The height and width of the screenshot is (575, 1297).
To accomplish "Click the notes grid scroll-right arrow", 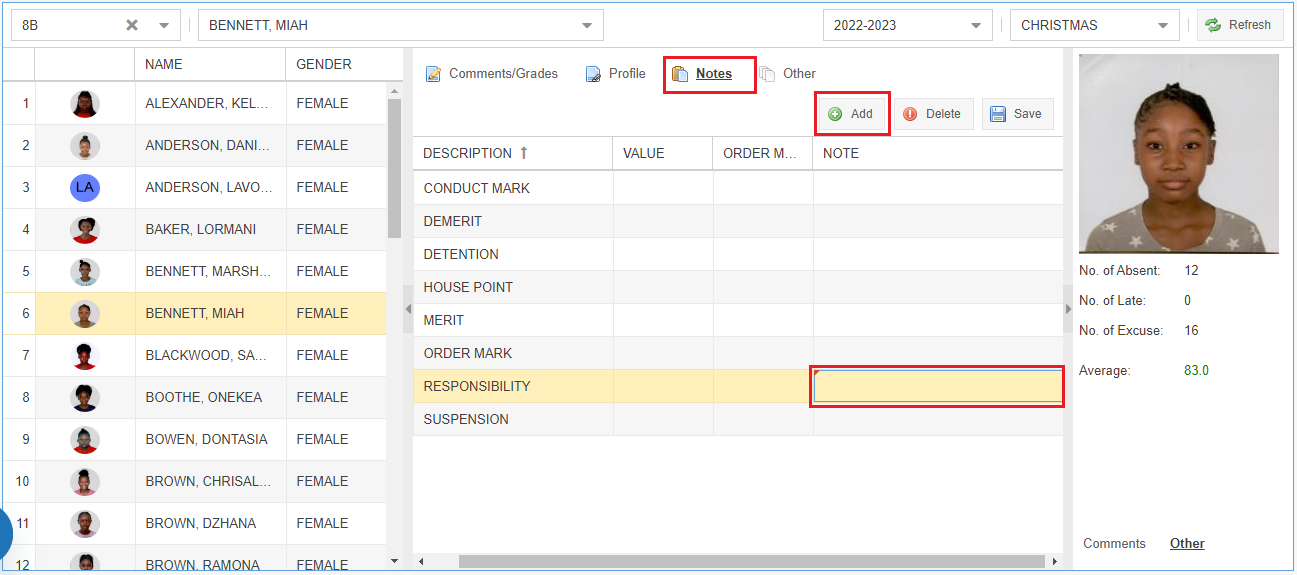I will [1055, 561].
